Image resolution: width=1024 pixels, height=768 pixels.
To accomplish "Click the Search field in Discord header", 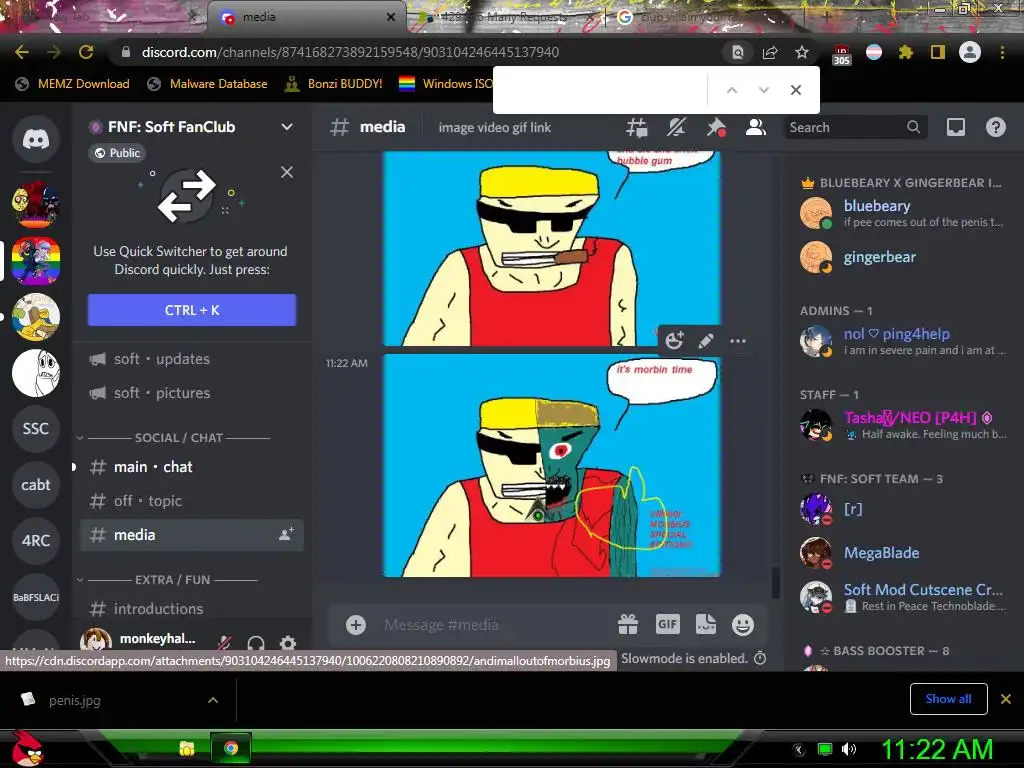I will [x=855, y=127].
